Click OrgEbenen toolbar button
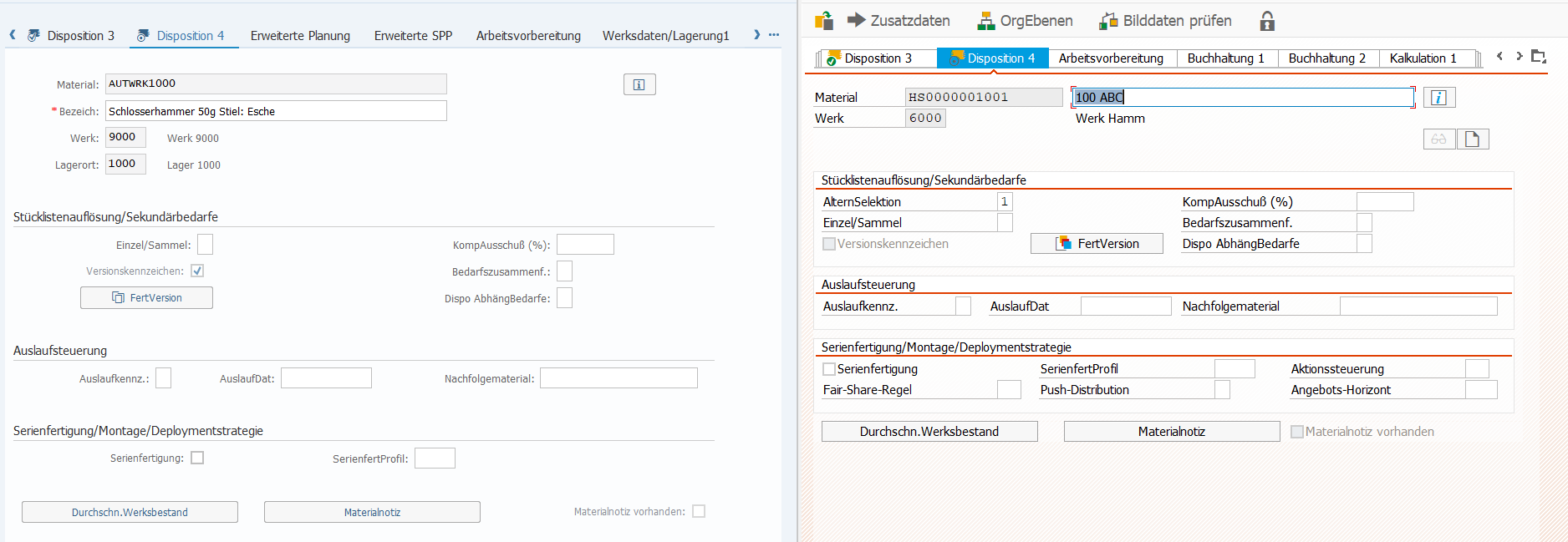 [x=1025, y=21]
